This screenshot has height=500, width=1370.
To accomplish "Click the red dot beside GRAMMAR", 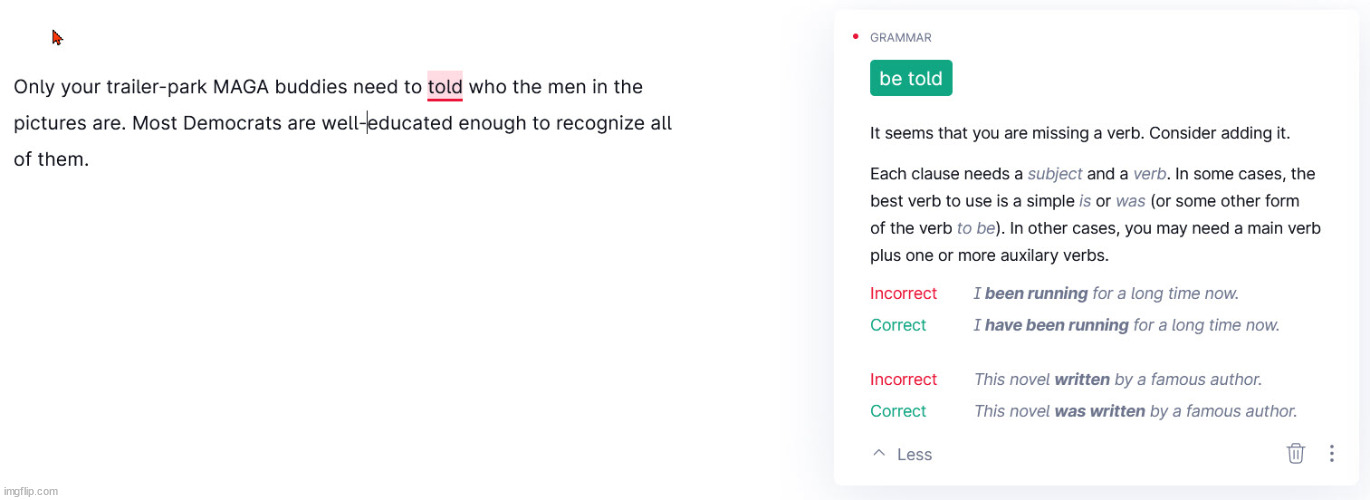I will pyautogui.click(x=855, y=37).
